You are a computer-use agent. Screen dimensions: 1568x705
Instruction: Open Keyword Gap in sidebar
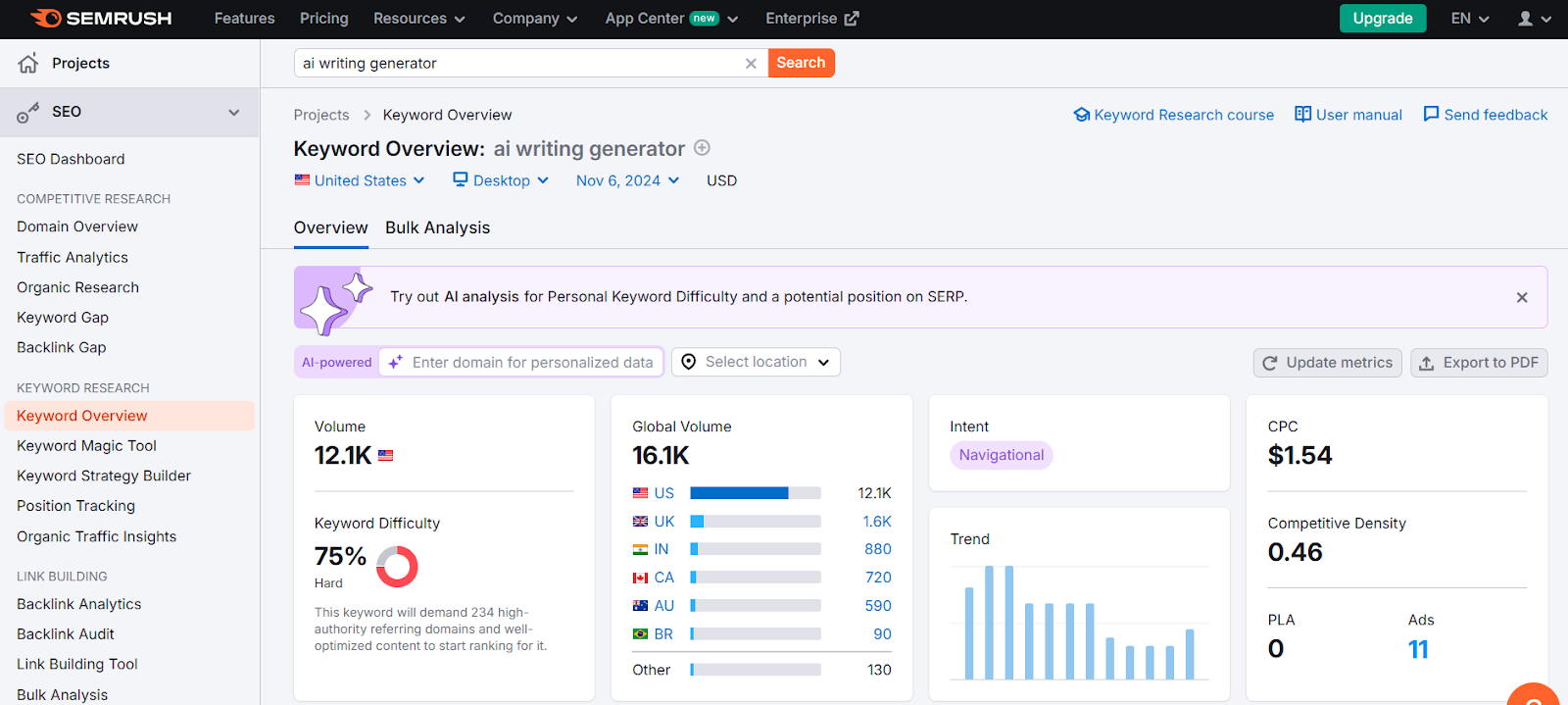[63, 318]
